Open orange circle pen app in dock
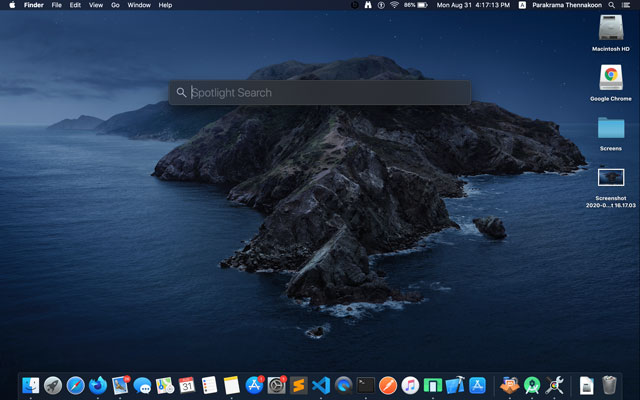 point(388,385)
